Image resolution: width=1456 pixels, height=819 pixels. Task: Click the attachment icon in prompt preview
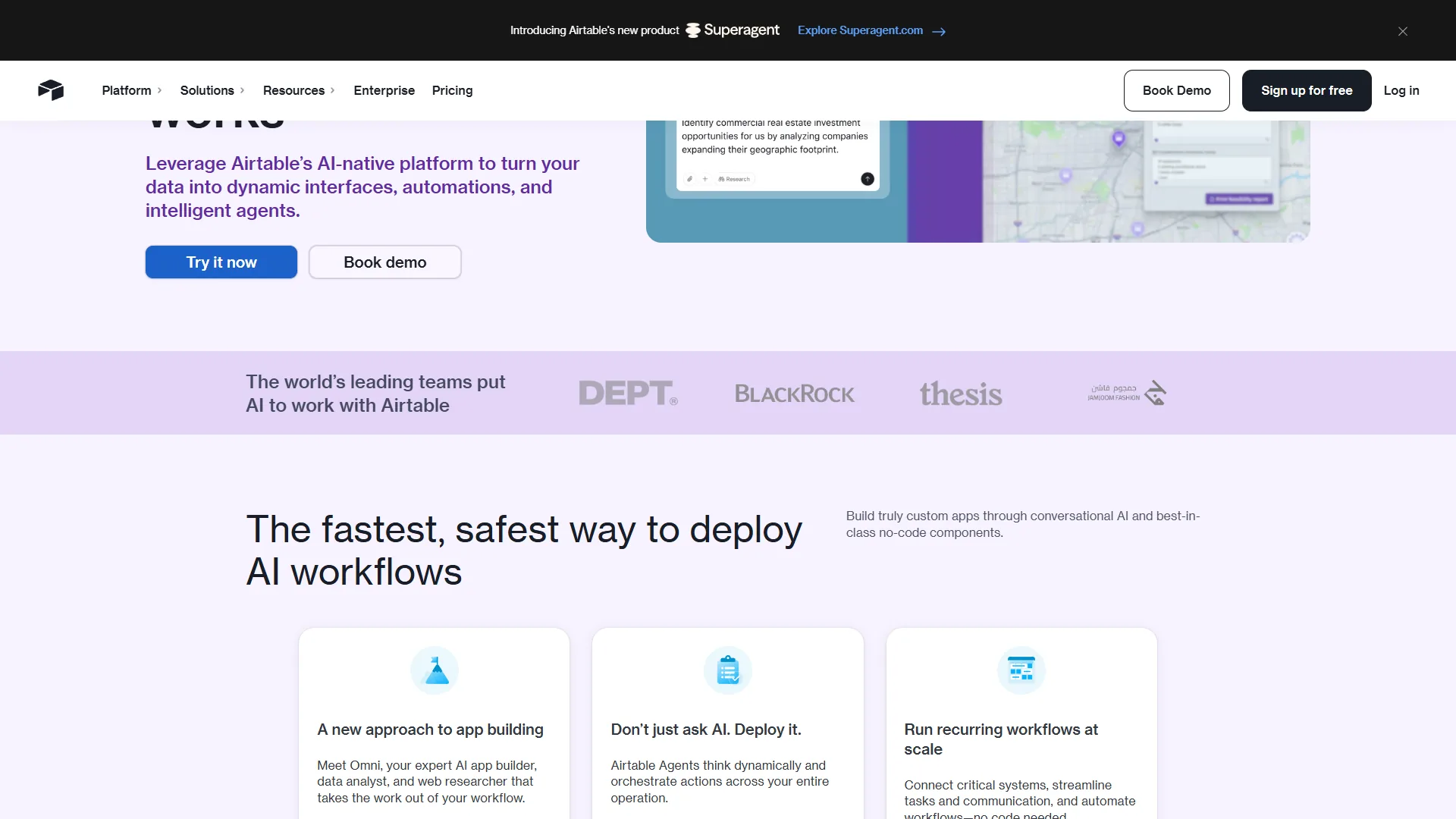[689, 180]
